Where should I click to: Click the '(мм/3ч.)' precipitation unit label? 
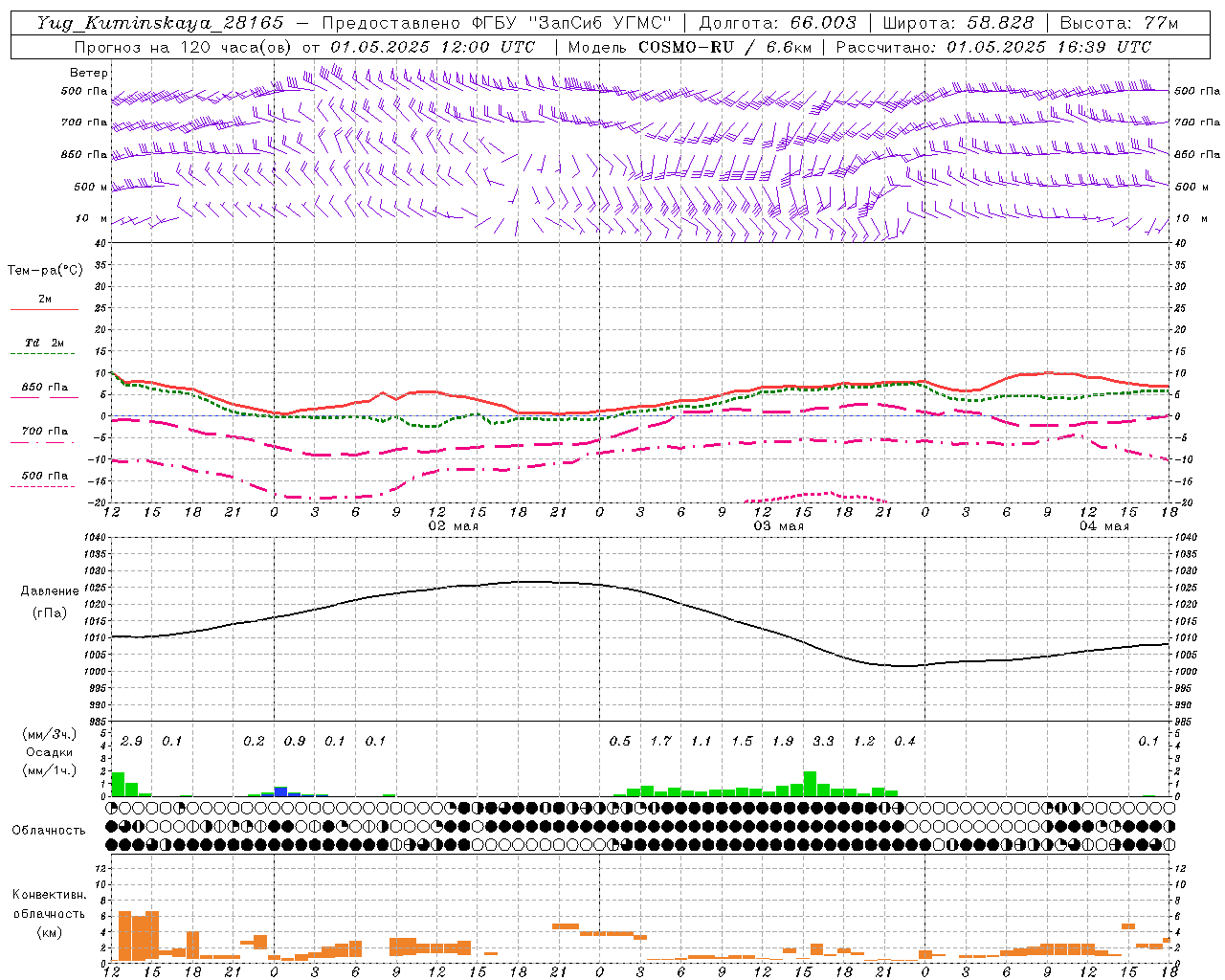coord(50,734)
